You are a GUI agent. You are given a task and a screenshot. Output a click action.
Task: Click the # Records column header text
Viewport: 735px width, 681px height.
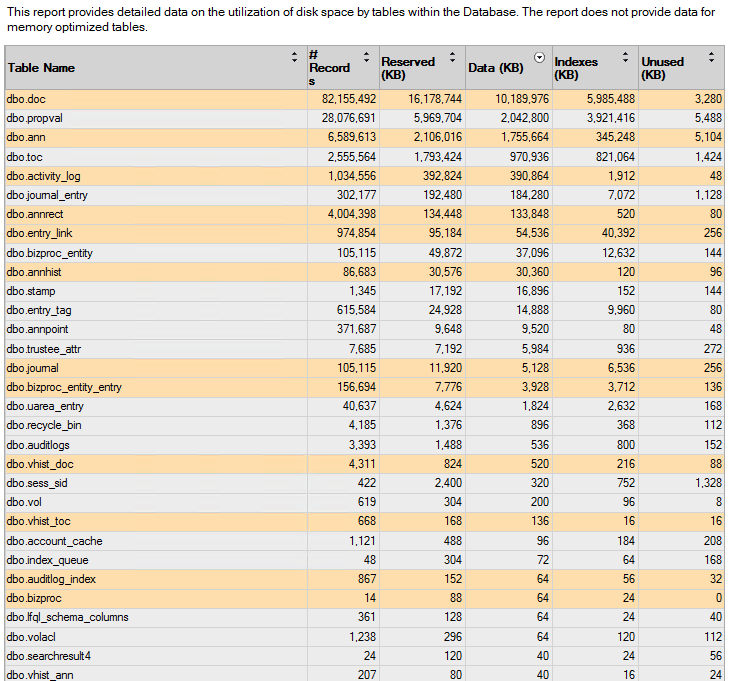click(x=330, y=68)
